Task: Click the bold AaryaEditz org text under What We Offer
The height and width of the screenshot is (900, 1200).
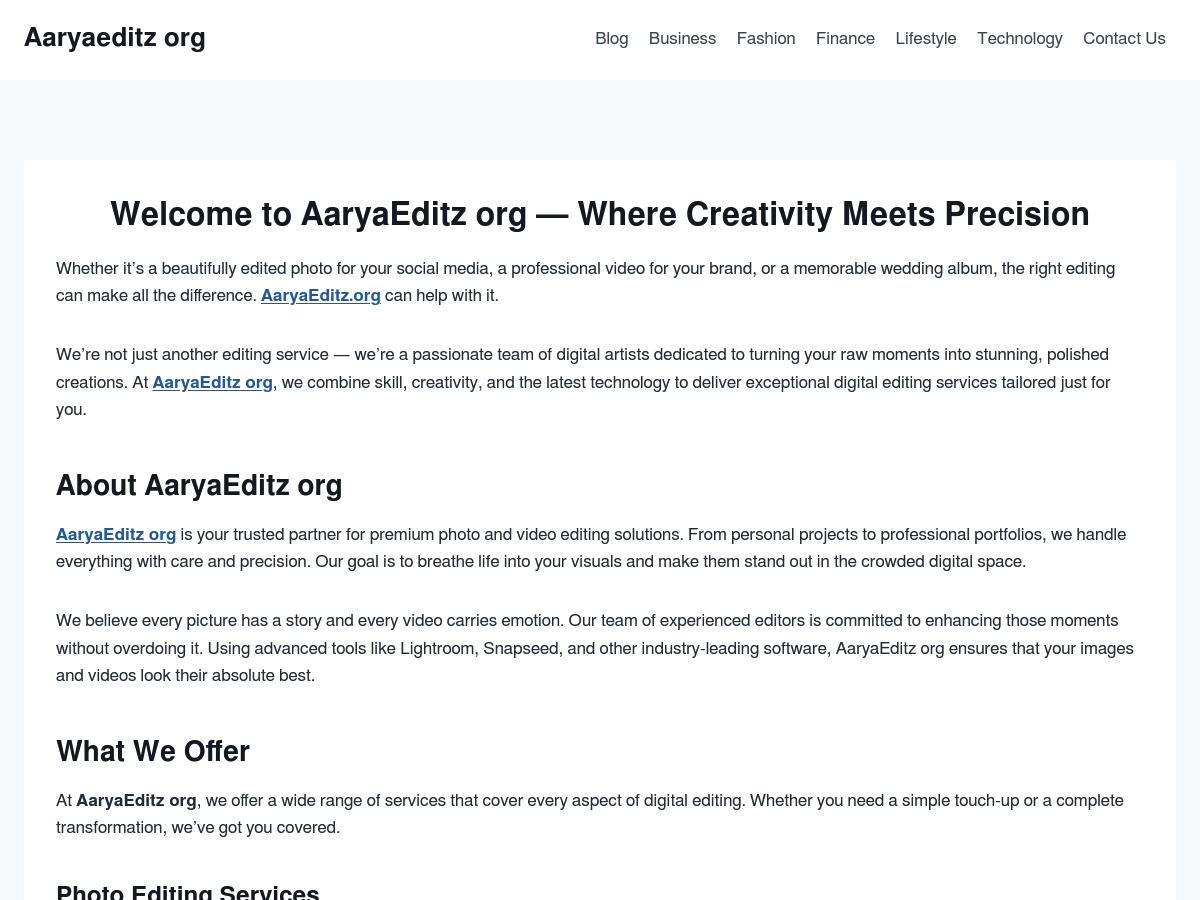Action: (136, 800)
